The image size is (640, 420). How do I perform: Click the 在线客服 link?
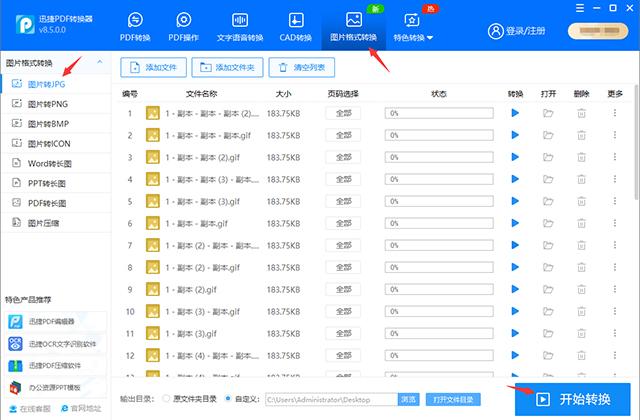click(30, 409)
